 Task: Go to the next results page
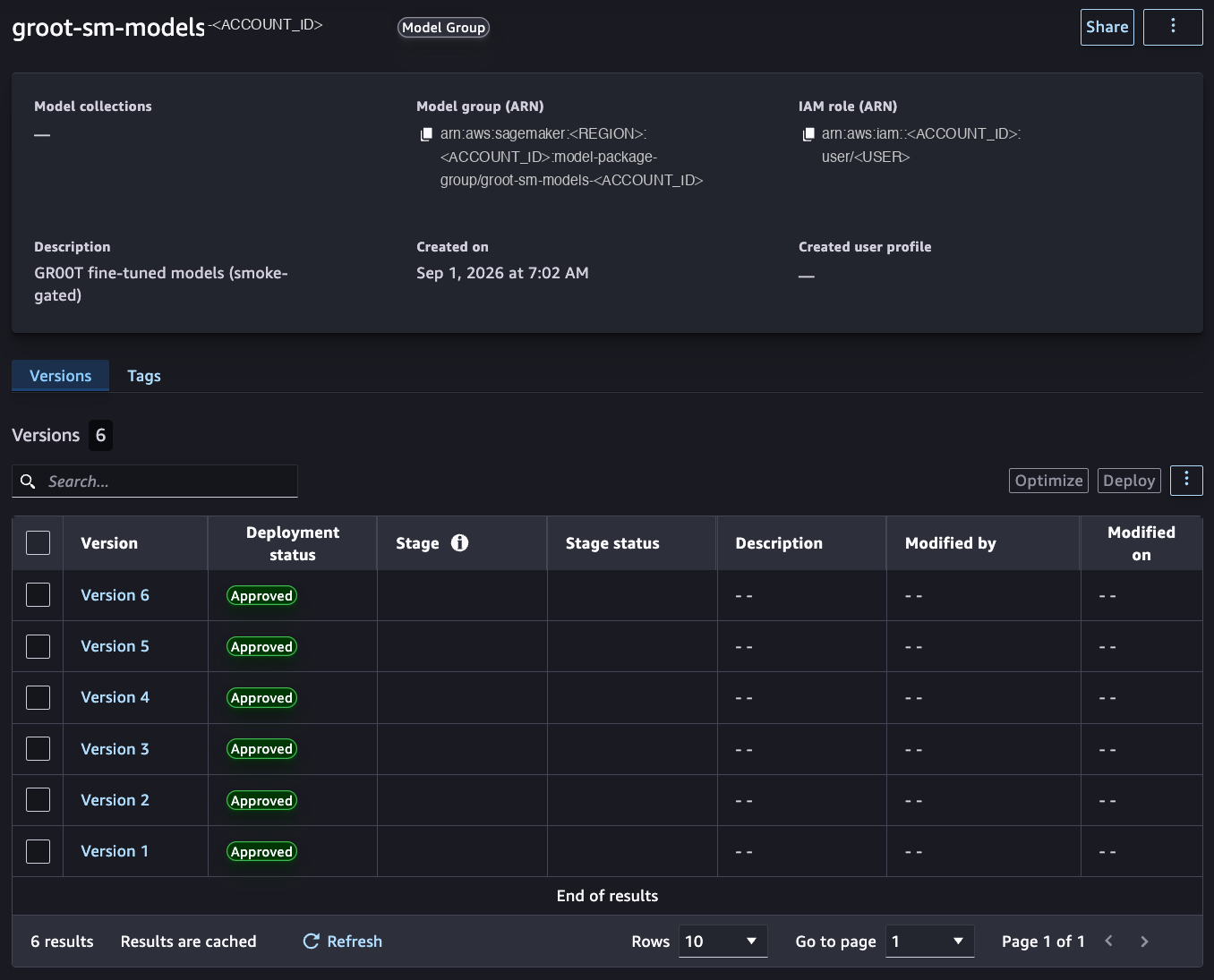point(1144,941)
